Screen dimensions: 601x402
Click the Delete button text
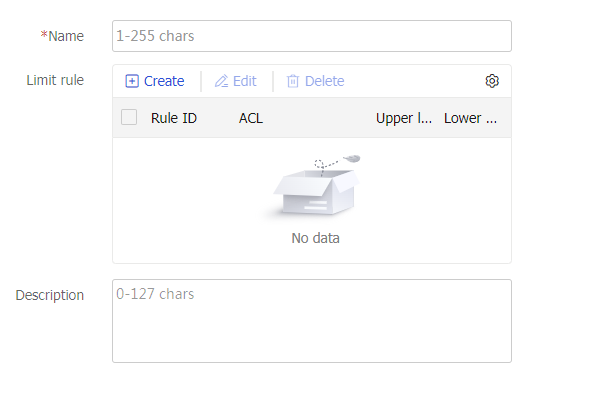click(324, 81)
